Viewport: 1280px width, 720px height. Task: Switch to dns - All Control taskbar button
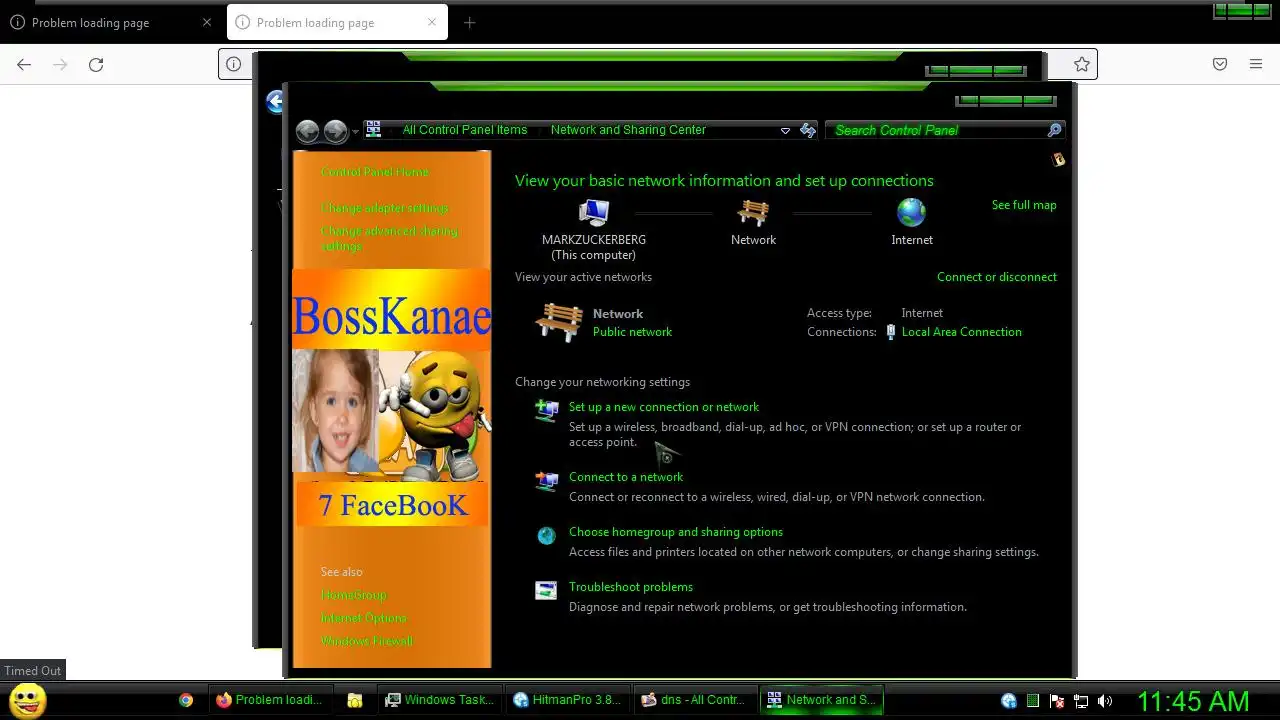[694, 700]
